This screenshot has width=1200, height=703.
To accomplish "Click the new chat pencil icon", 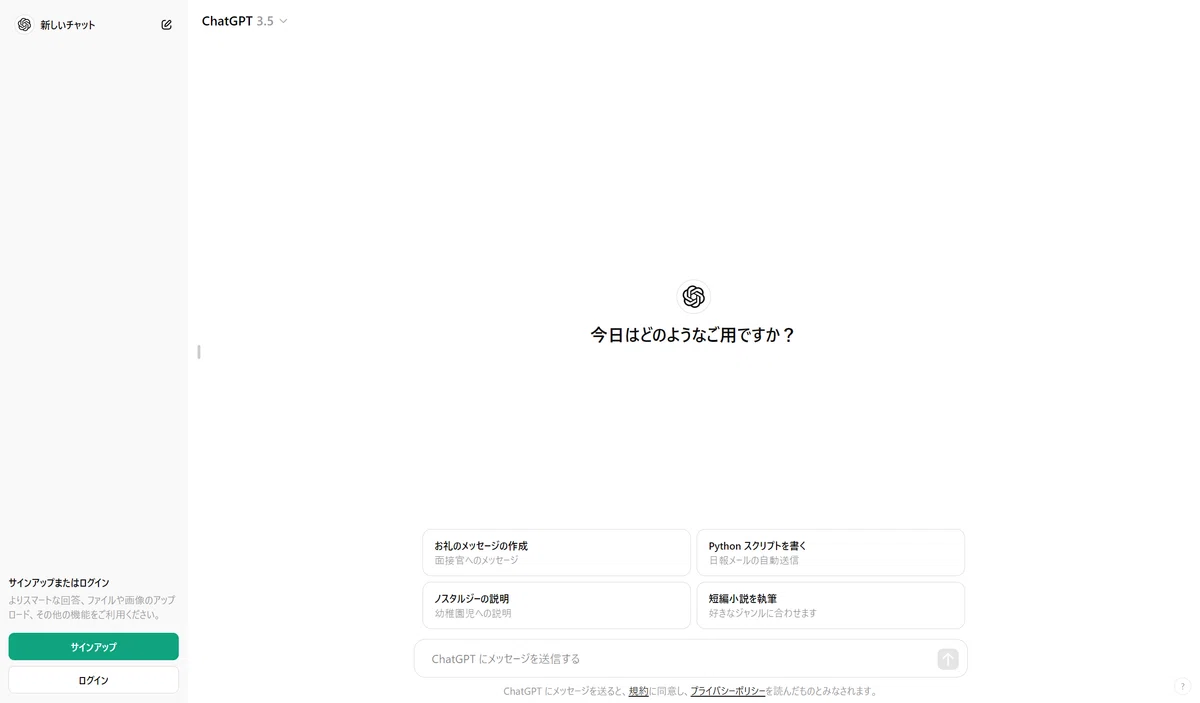I will pyautogui.click(x=166, y=25).
